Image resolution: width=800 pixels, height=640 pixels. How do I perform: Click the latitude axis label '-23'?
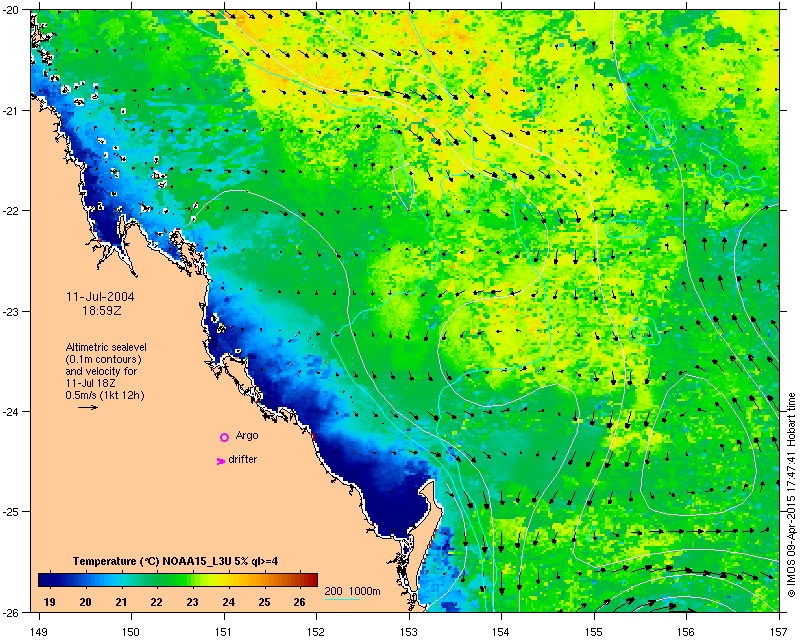[11, 311]
